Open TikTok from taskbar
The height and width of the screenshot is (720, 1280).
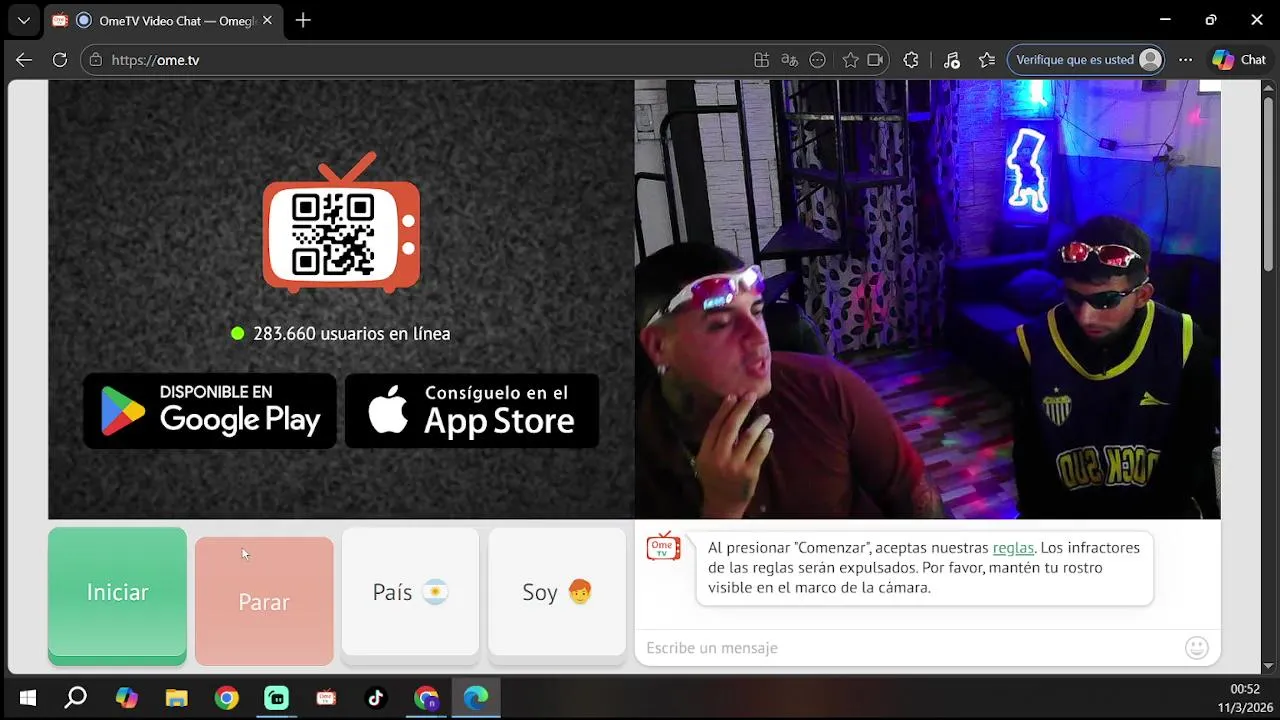click(376, 698)
